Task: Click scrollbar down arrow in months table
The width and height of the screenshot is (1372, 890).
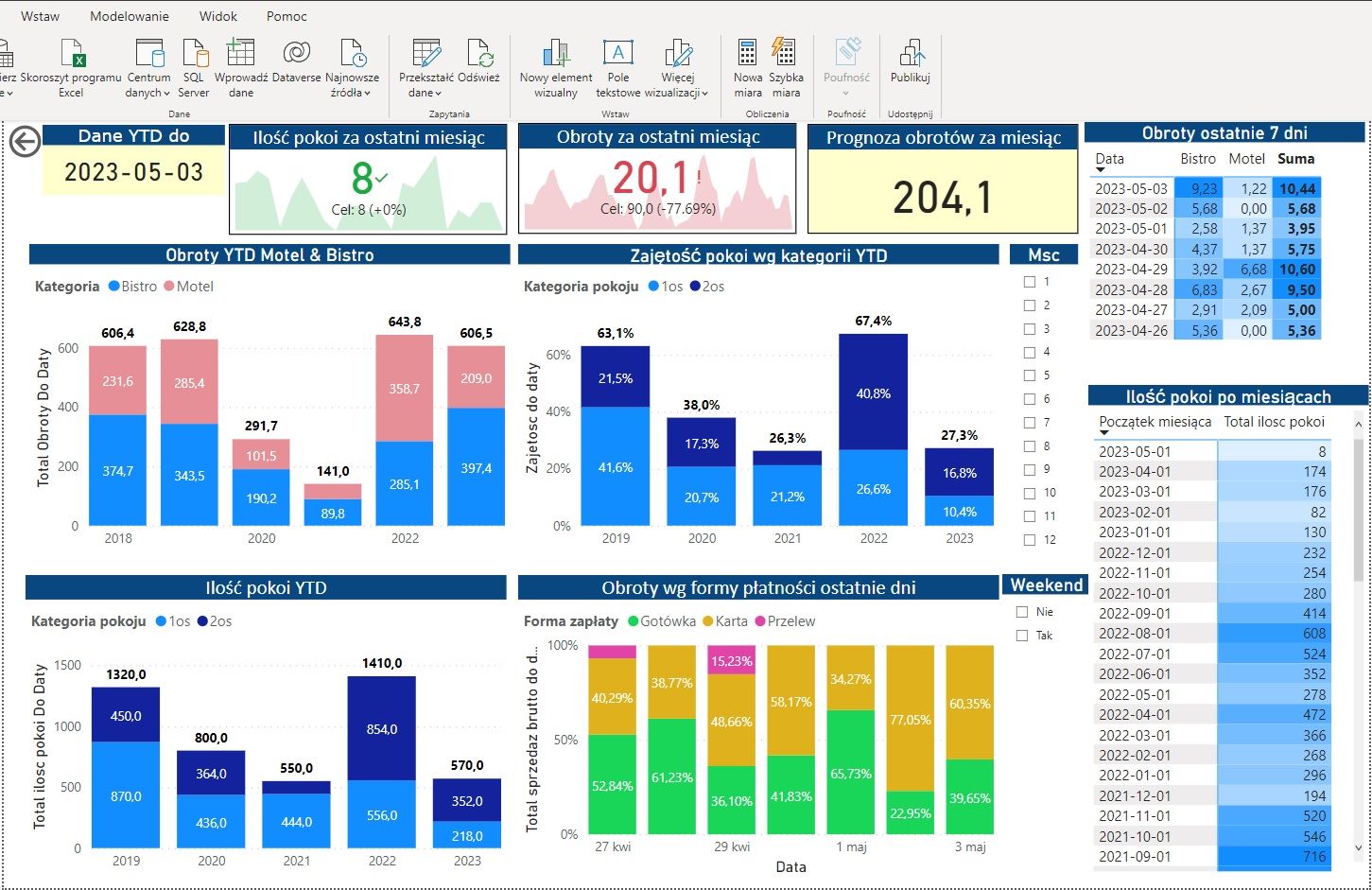Action: click(x=1360, y=848)
